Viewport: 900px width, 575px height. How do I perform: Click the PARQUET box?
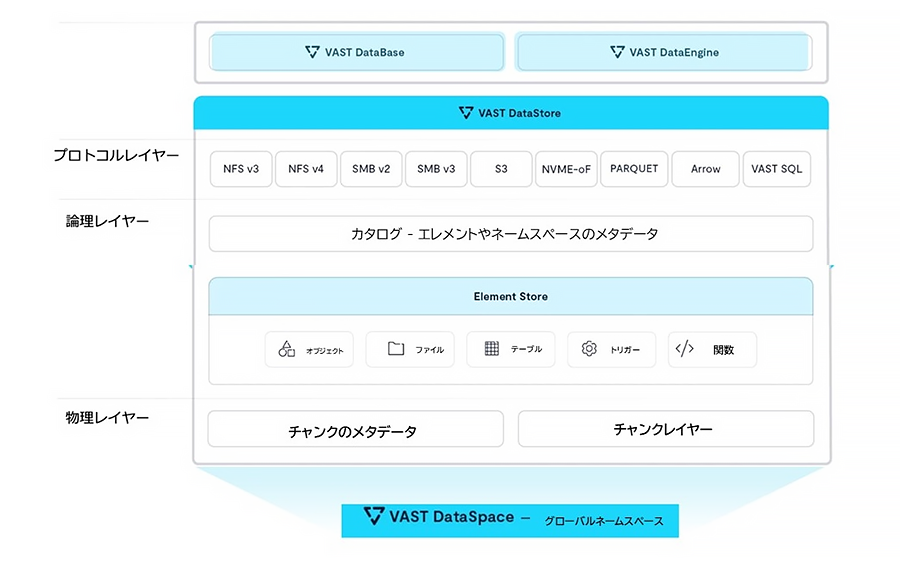click(x=634, y=169)
